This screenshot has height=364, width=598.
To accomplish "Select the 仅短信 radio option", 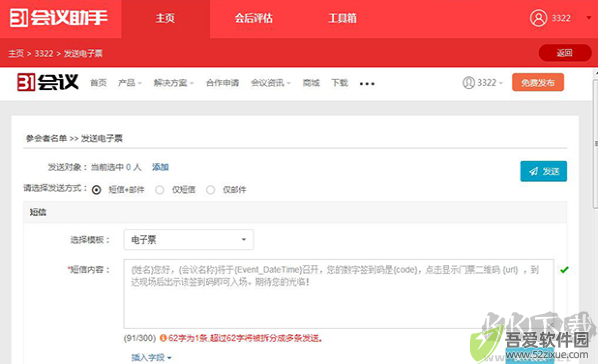I will 160,190.
